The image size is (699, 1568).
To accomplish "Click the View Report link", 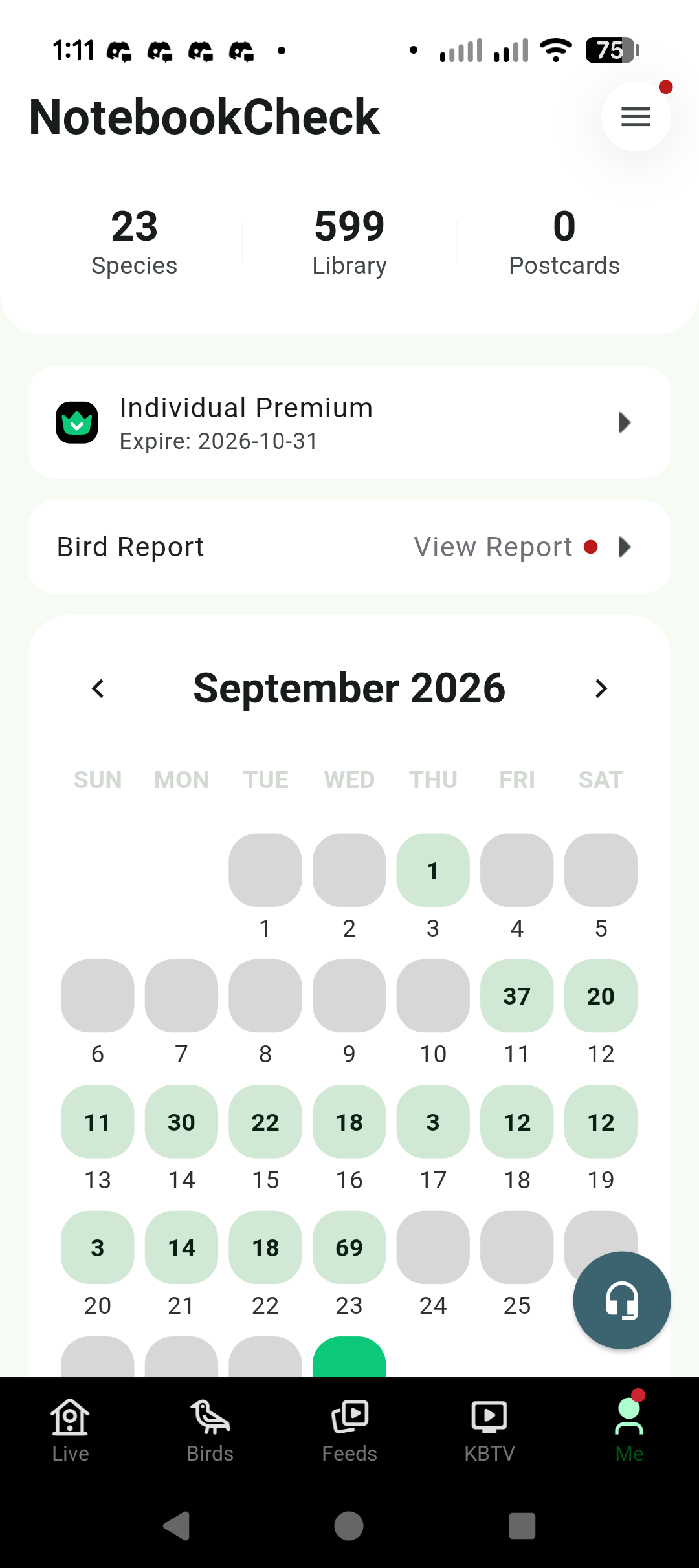I will coord(493,547).
